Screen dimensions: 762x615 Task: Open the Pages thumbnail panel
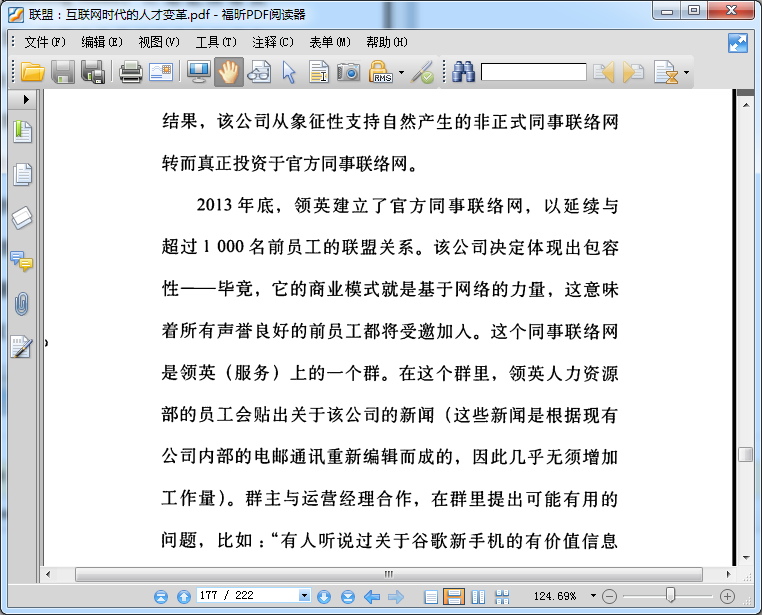[22, 174]
